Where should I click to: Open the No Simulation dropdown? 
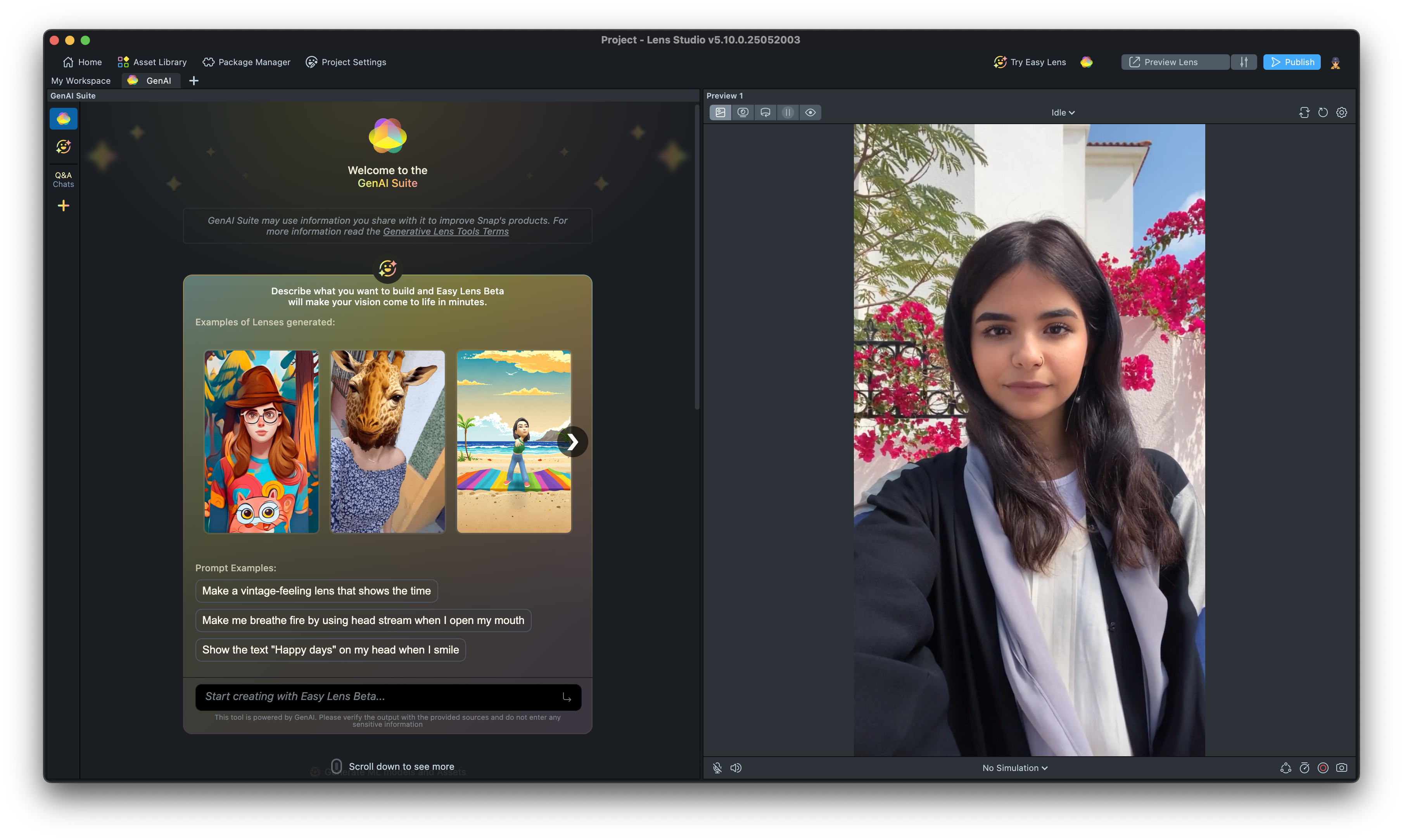(1014, 768)
